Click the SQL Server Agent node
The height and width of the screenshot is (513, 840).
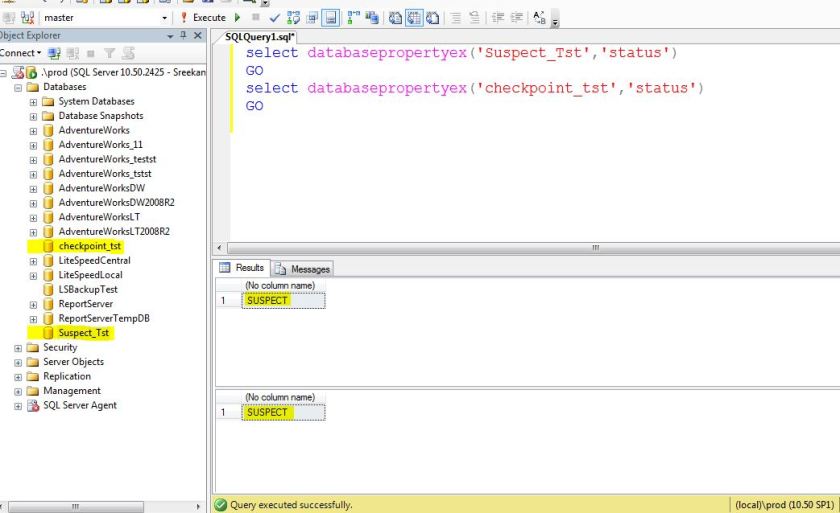79,406
